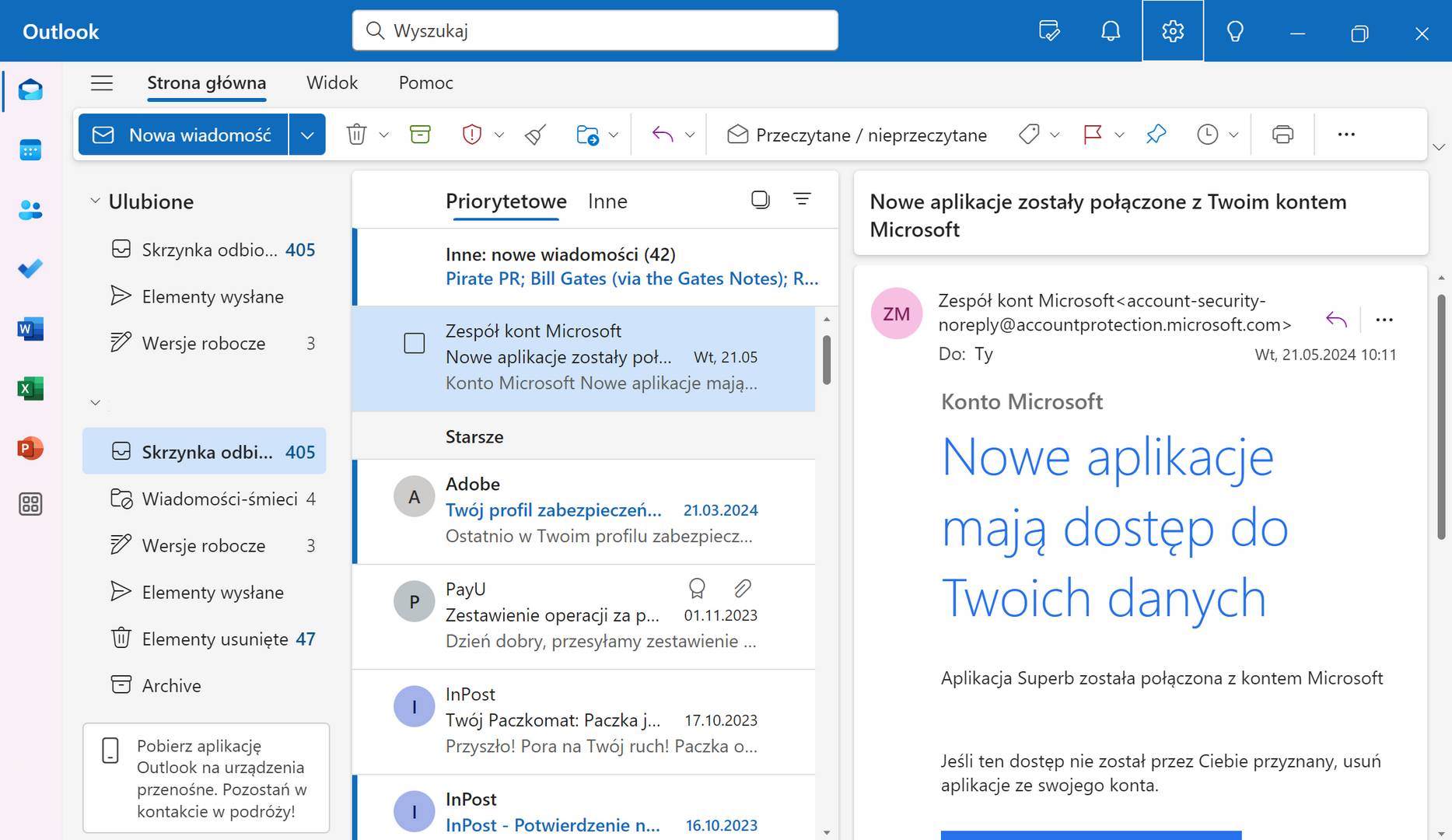Switch to the Widok tab
1452x840 pixels.
(x=332, y=82)
